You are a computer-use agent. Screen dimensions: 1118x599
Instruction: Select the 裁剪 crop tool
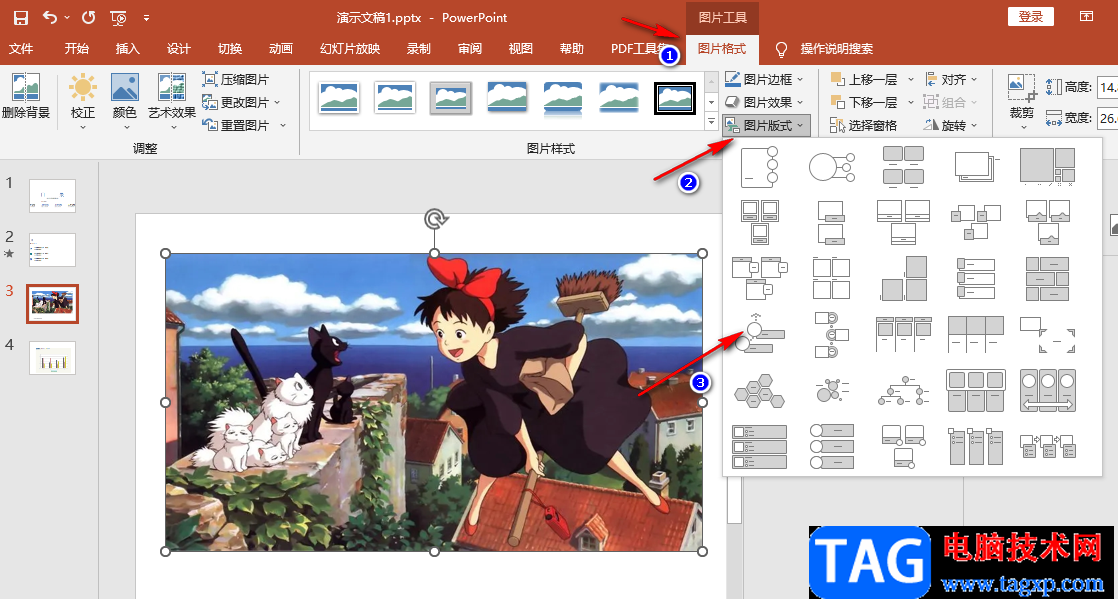pyautogui.click(x=1022, y=101)
